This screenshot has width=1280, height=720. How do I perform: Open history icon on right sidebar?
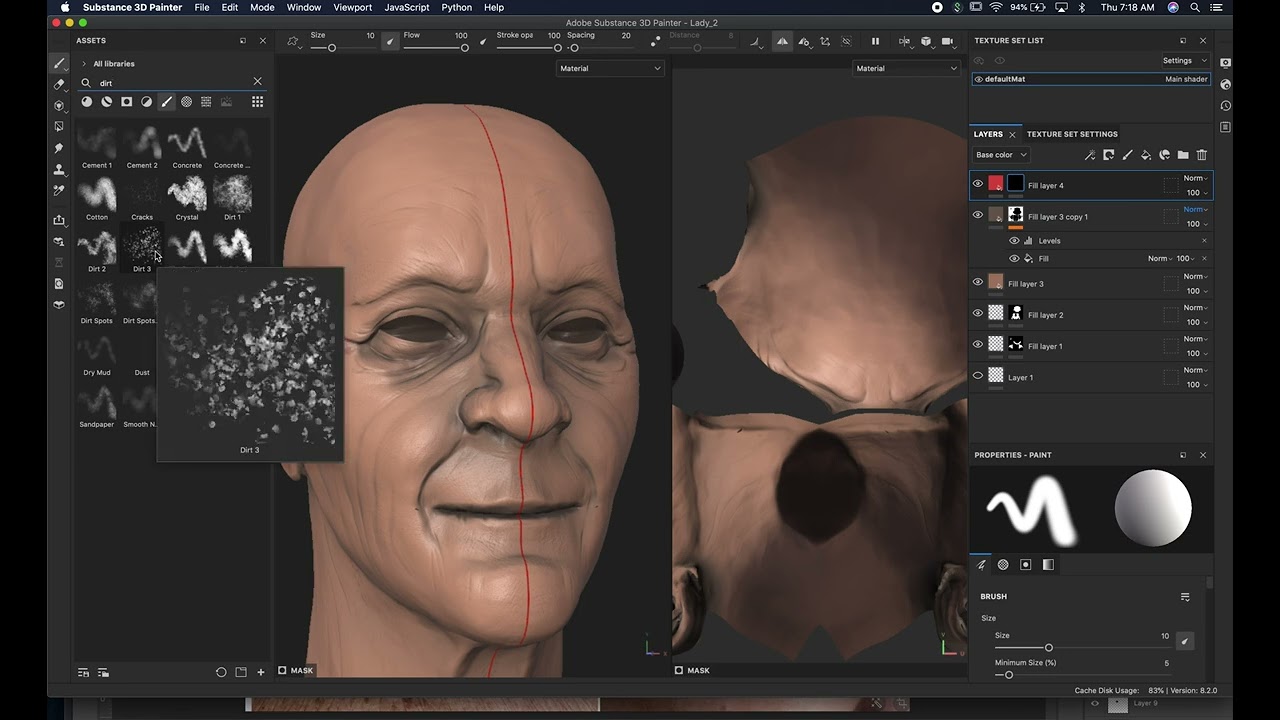pyautogui.click(x=1225, y=105)
